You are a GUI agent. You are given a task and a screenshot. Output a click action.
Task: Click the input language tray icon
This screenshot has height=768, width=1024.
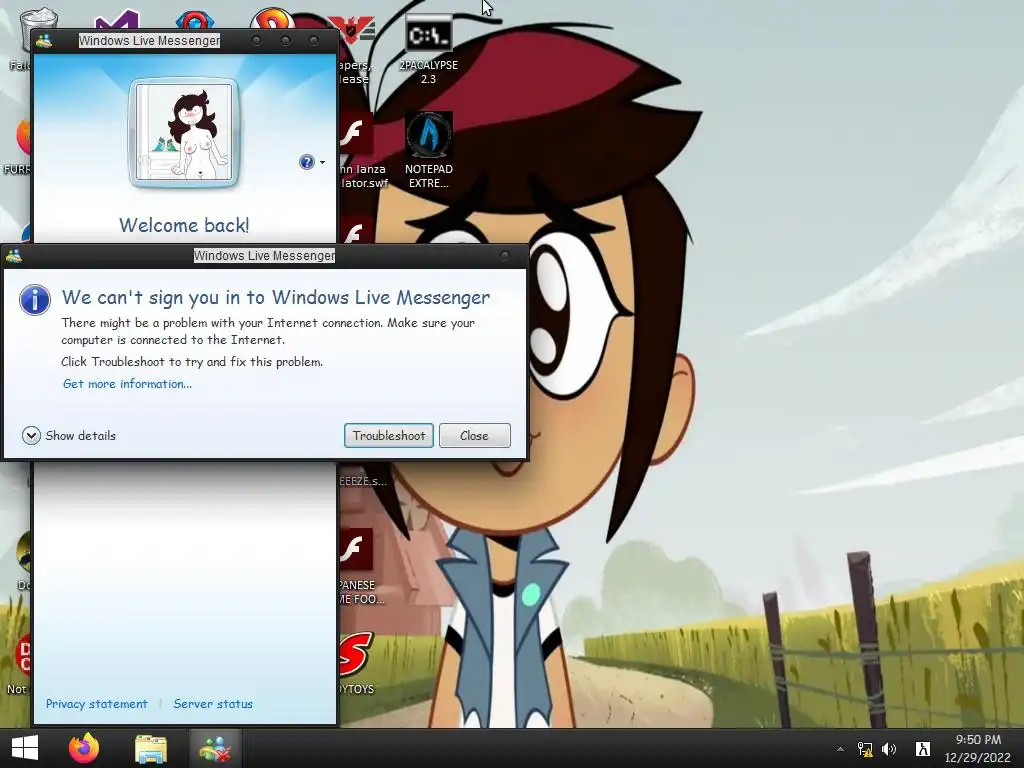[922, 749]
